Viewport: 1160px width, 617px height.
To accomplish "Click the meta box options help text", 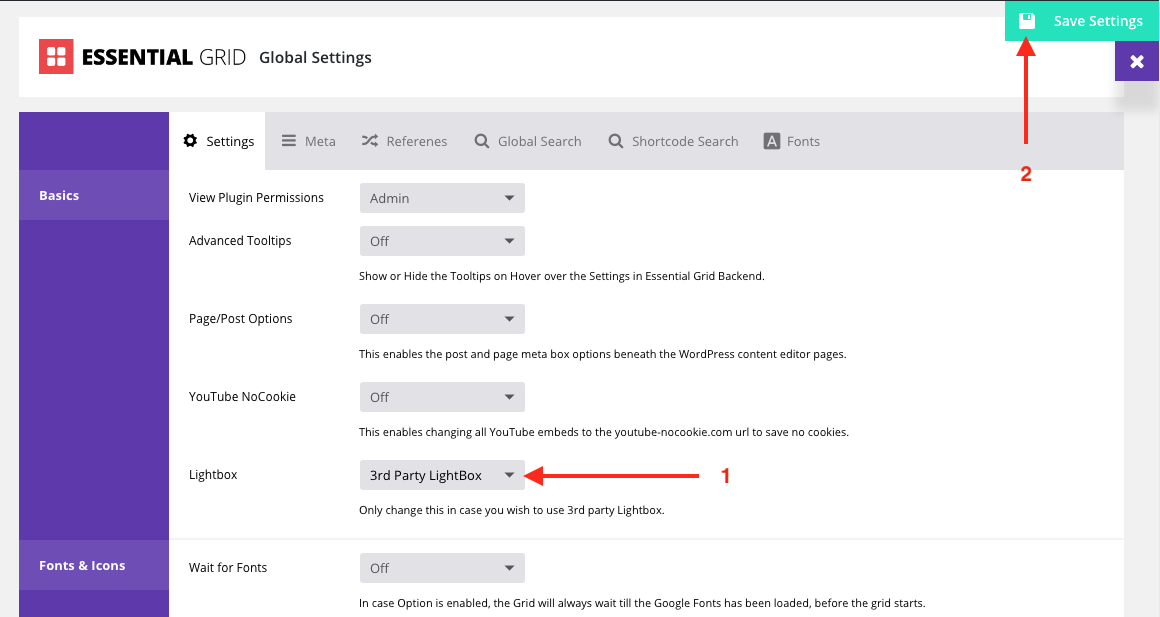I will [x=602, y=354].
